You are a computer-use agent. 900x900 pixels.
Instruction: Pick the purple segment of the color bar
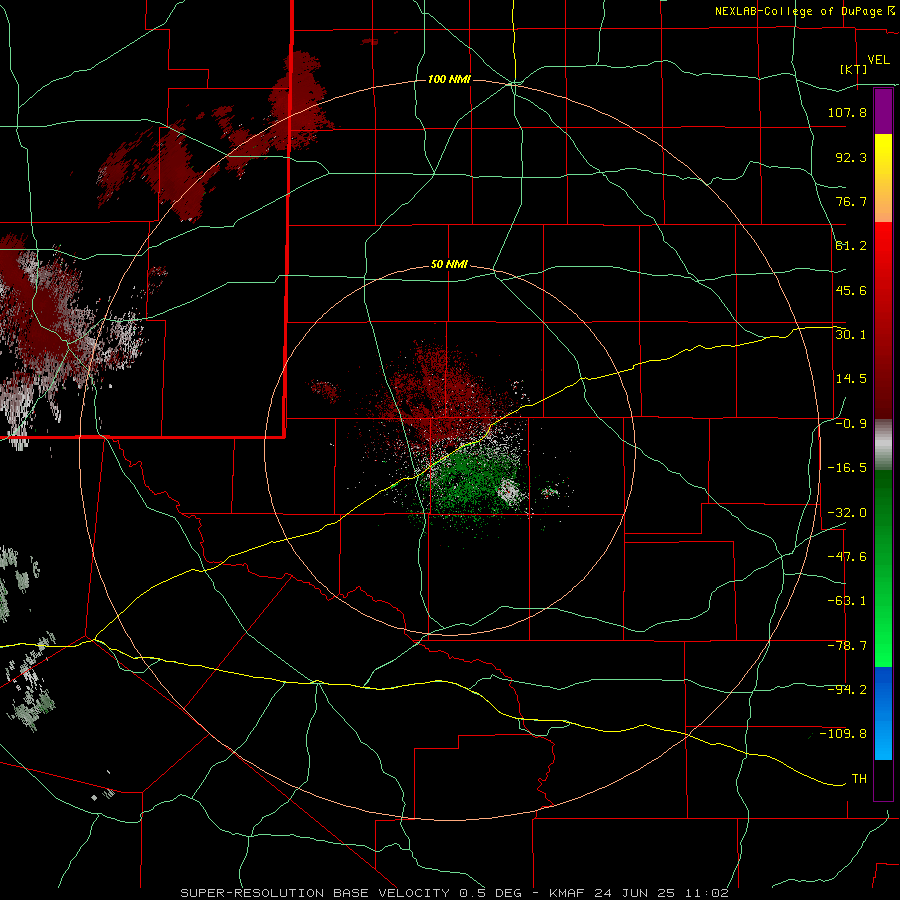(883, 111)
